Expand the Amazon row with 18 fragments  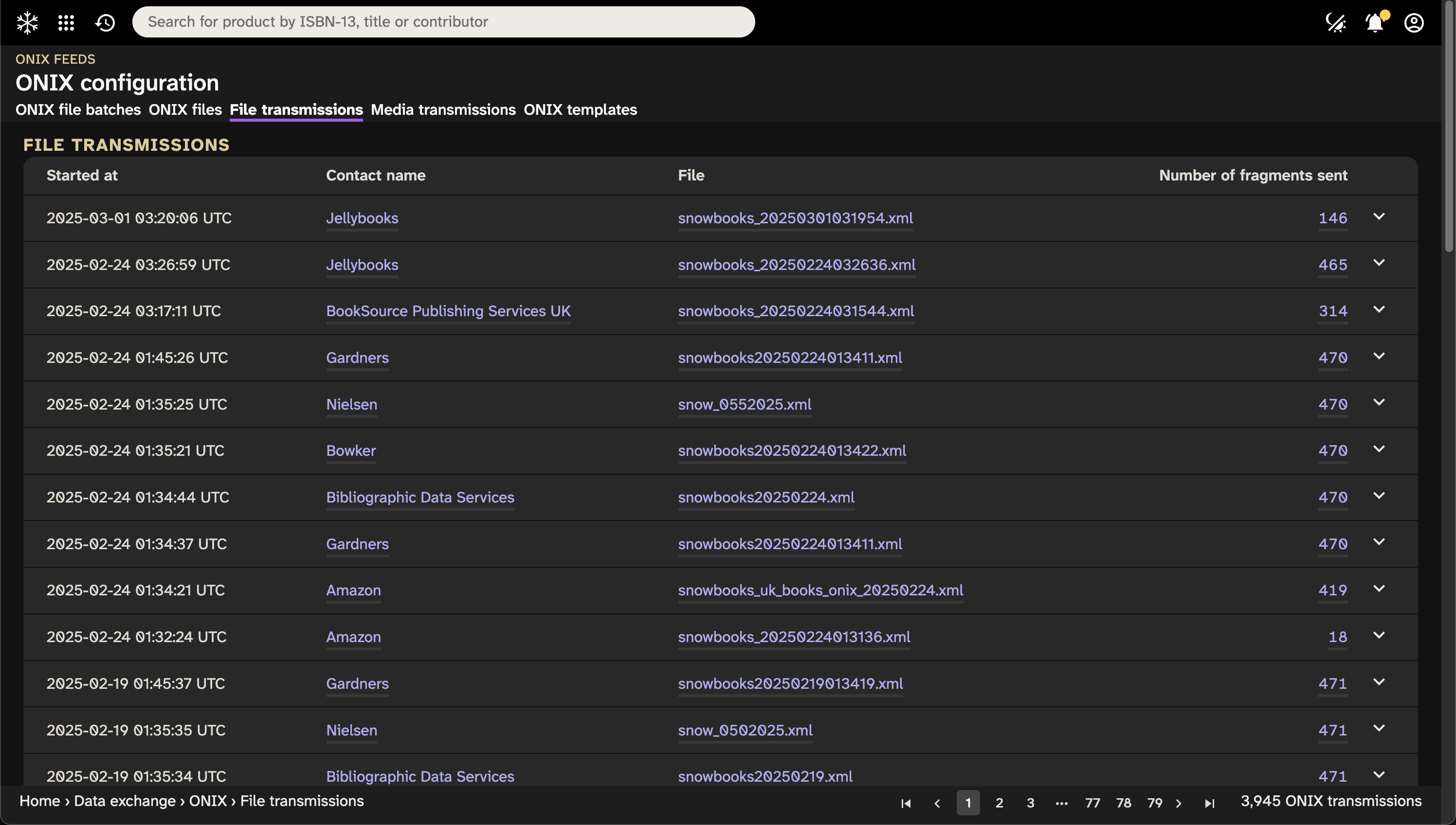(1379, 636)
